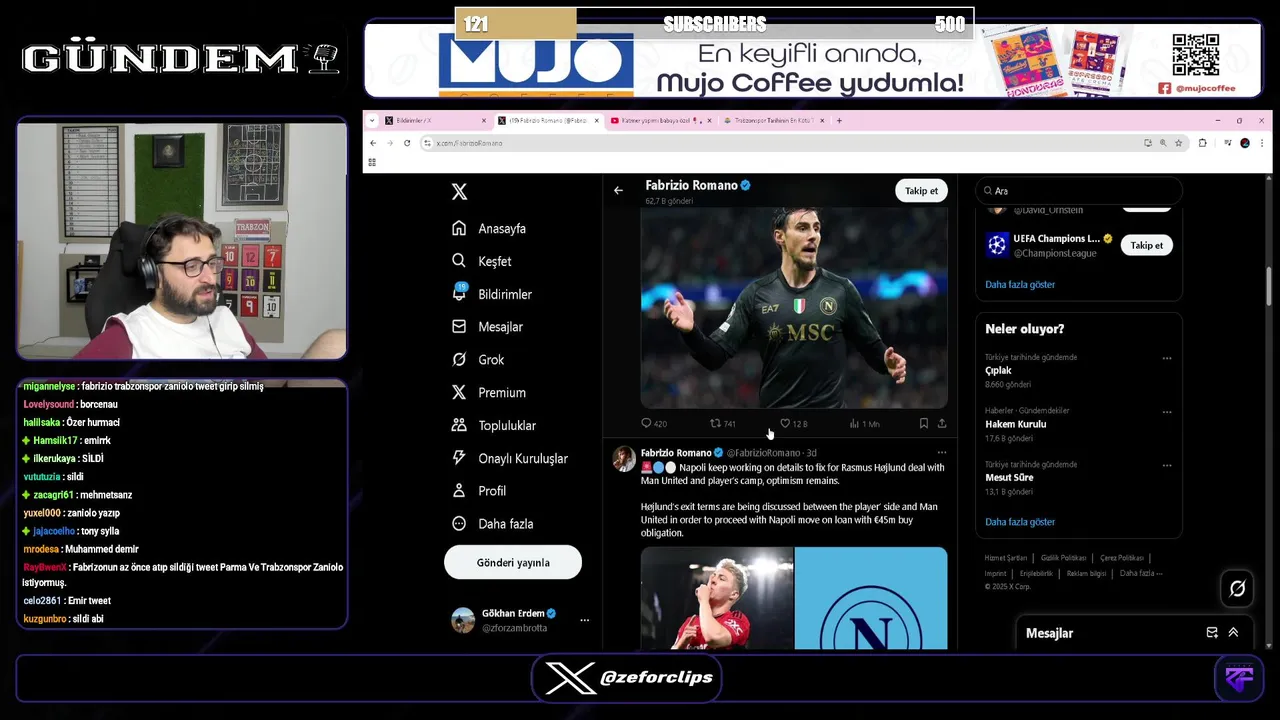
Task: Open a new browser tab
Action: click(x=839, y=121)
